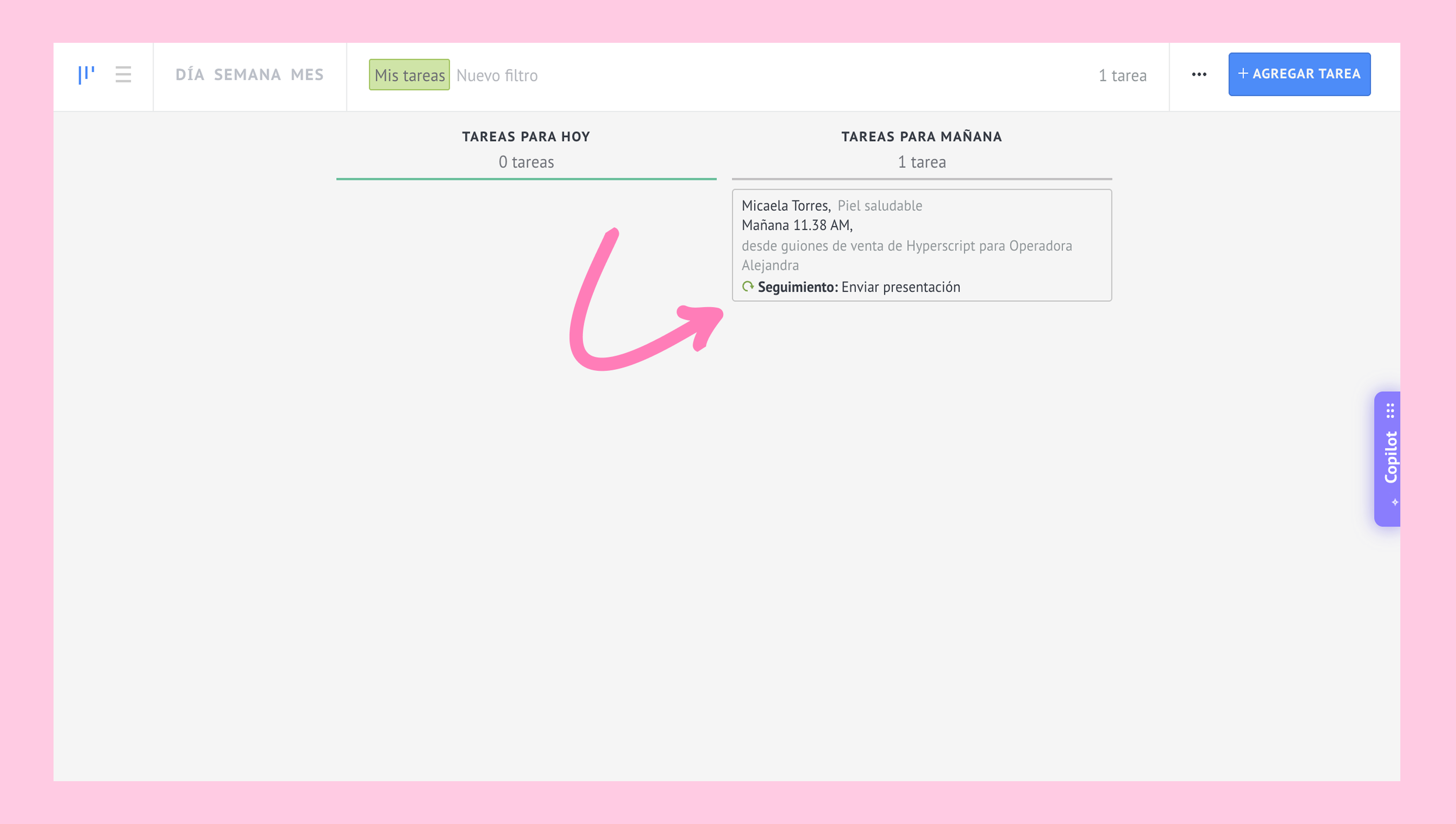Viewport: 1456px width, 824px height.
Task: Remove the Mis tareas filter chip
Action: pyautogui.click(x=409, y=75)
